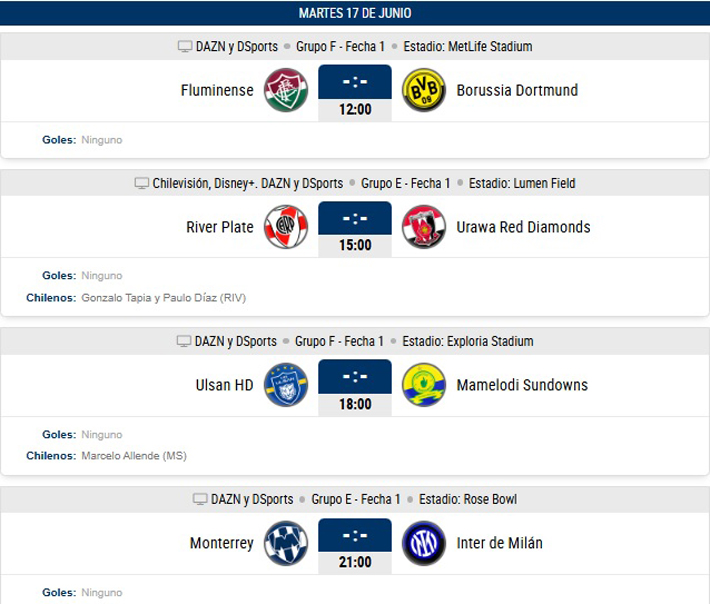Image resolution: width=710 pixels, height=604 pixels.
Task: Click the Borussia Dortmund BVB logo
Action: click(x=424, y=90)
